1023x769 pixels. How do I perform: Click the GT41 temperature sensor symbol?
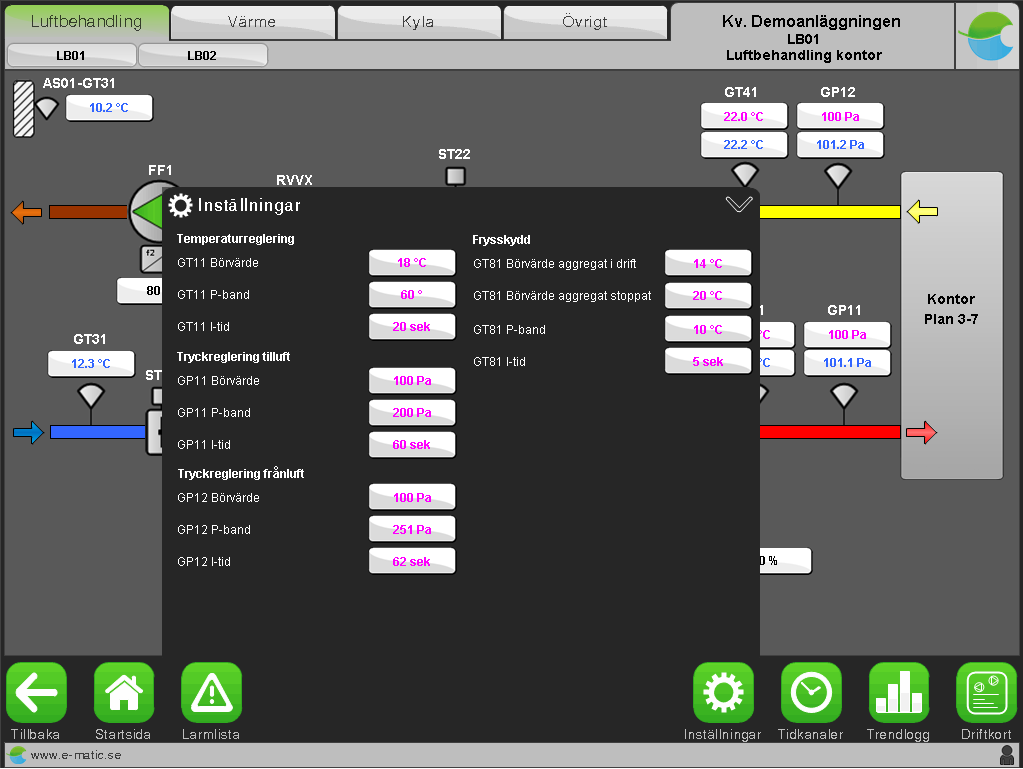click(x=744, y=175)
